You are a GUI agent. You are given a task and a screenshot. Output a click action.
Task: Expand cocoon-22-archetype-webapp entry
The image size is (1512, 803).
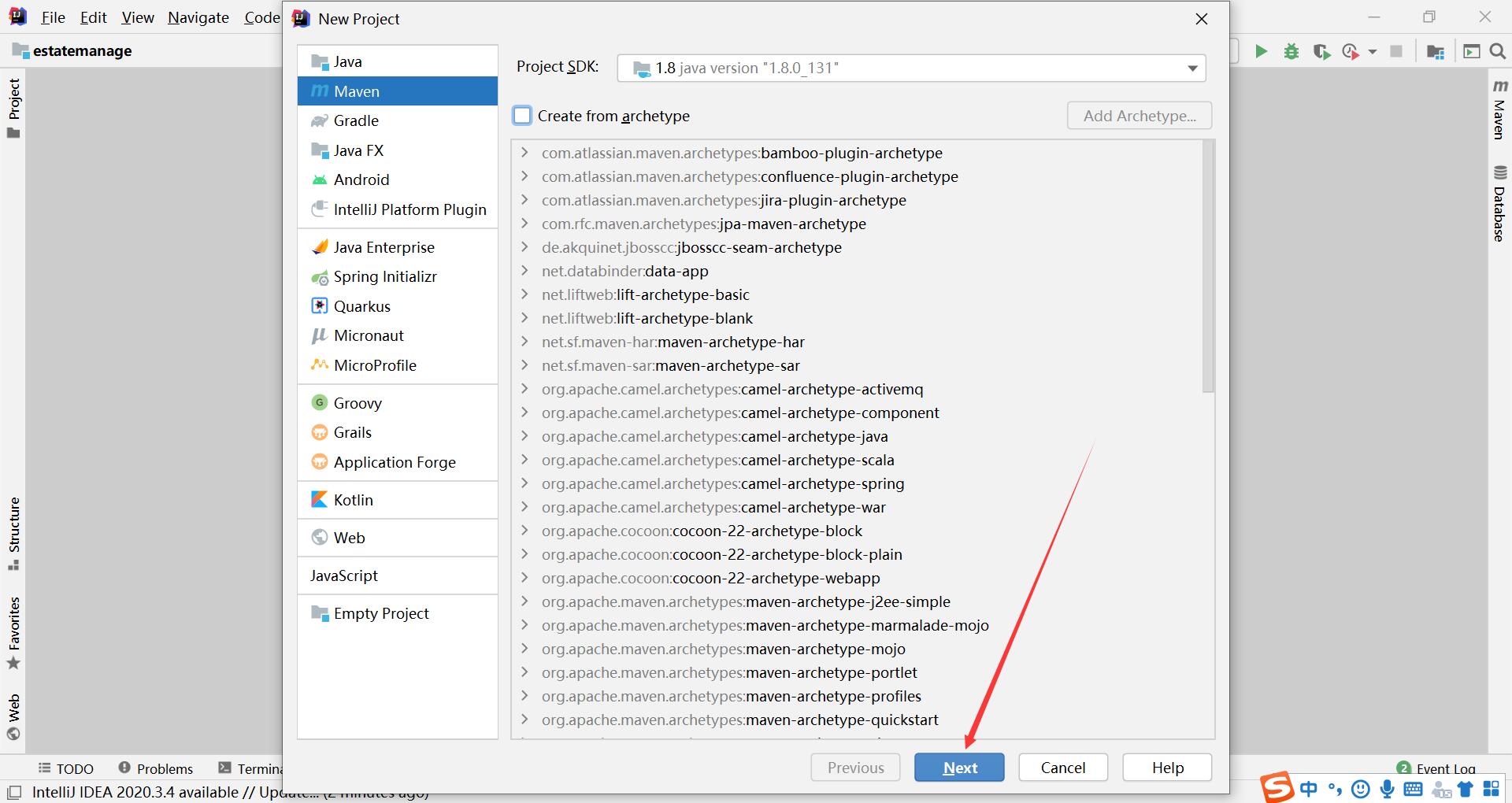coord(524,578)
